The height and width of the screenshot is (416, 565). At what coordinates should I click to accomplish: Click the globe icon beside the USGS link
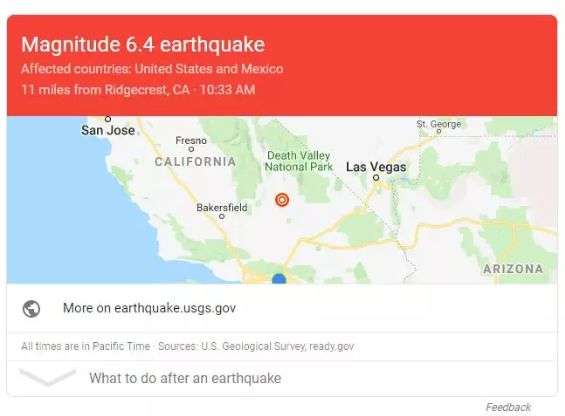31,309
